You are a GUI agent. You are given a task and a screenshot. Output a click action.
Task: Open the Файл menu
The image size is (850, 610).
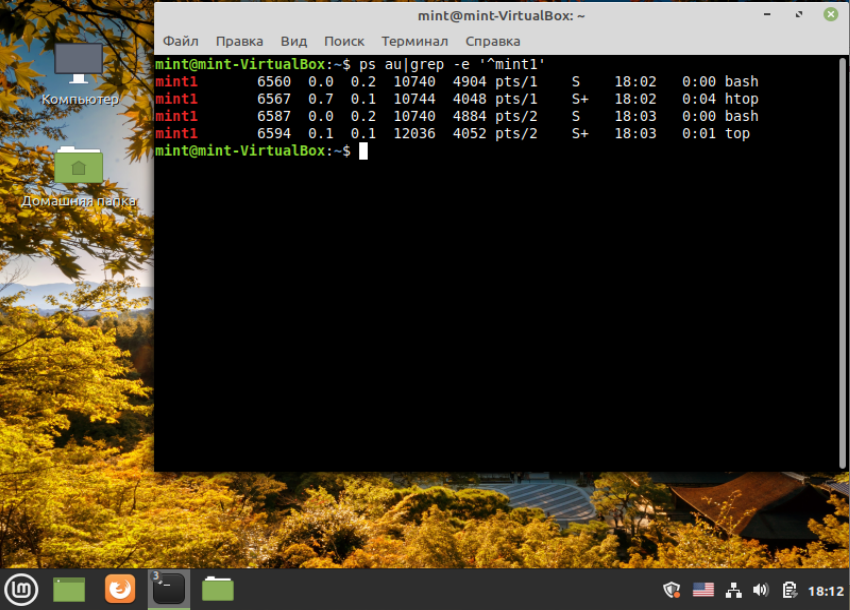pyautogui.click(x=181, y=41)
